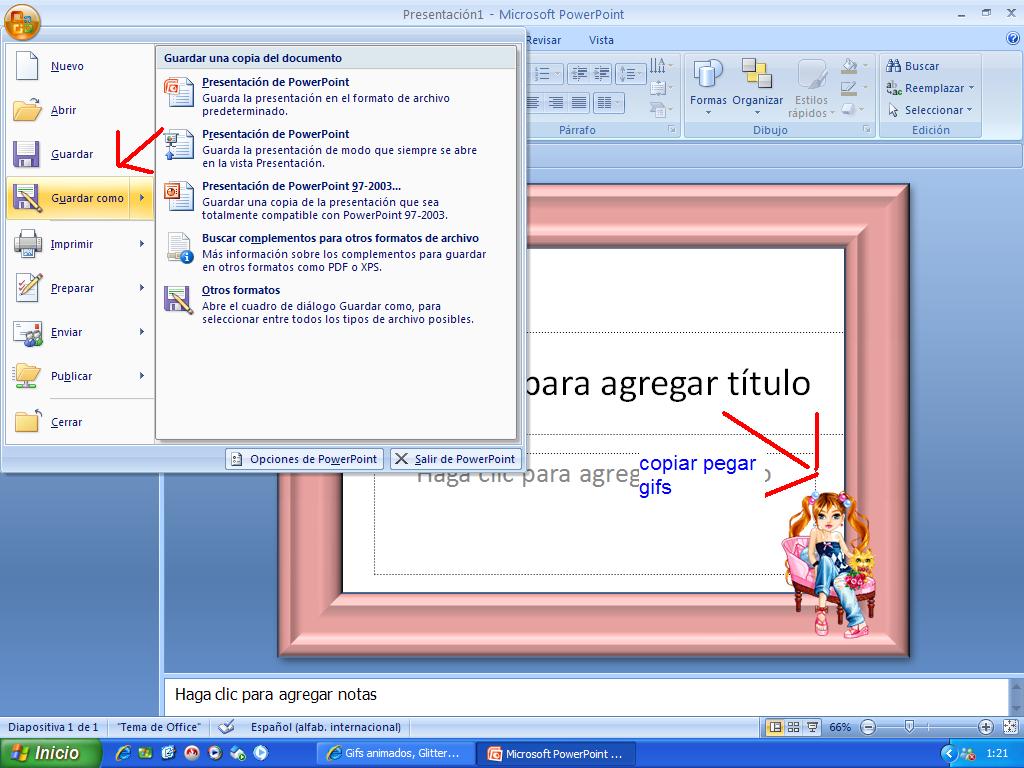Switch to the Revisar ribbon tab

click(x=543, y=40)
